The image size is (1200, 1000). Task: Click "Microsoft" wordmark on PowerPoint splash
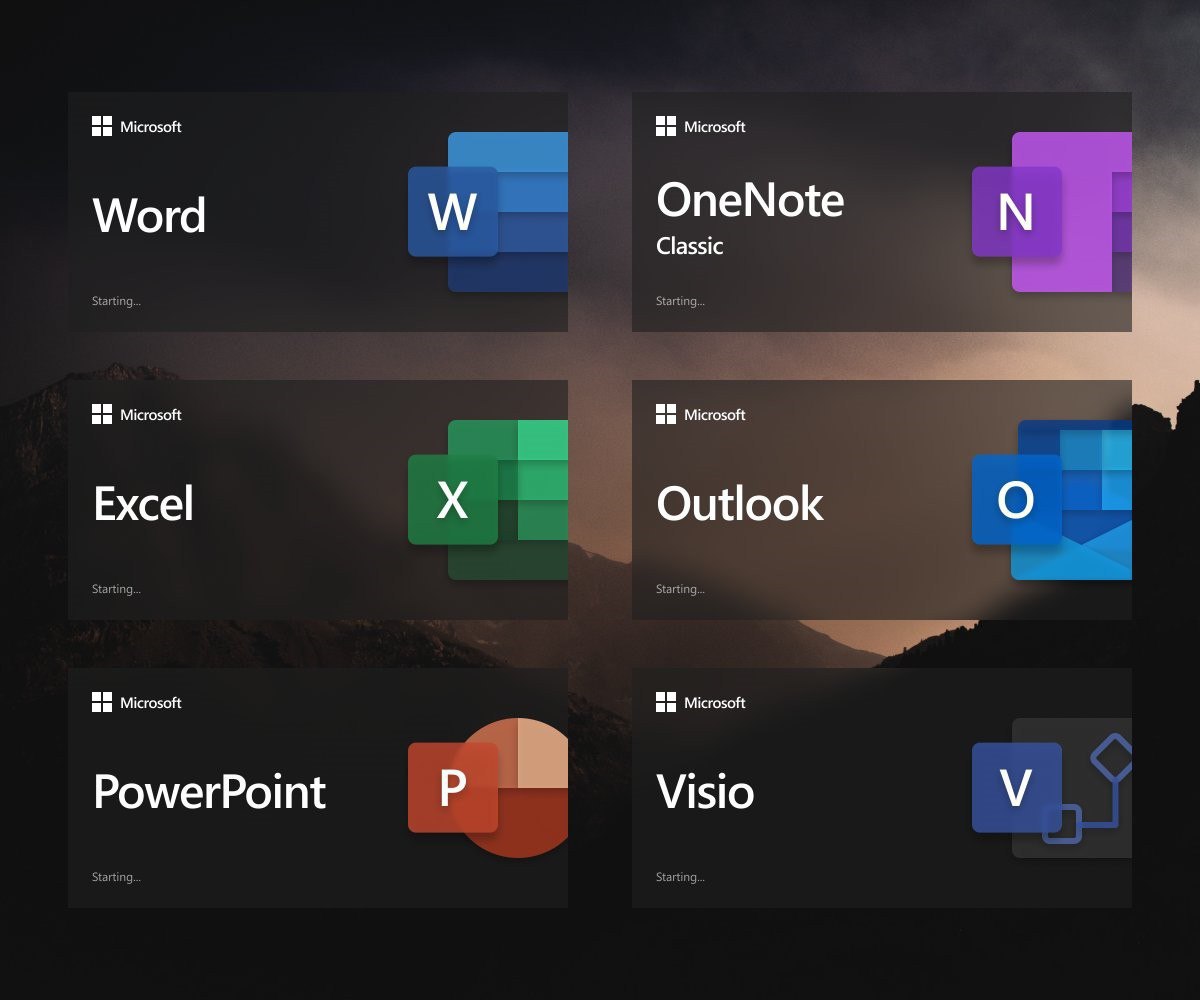(x=151, y=703)
